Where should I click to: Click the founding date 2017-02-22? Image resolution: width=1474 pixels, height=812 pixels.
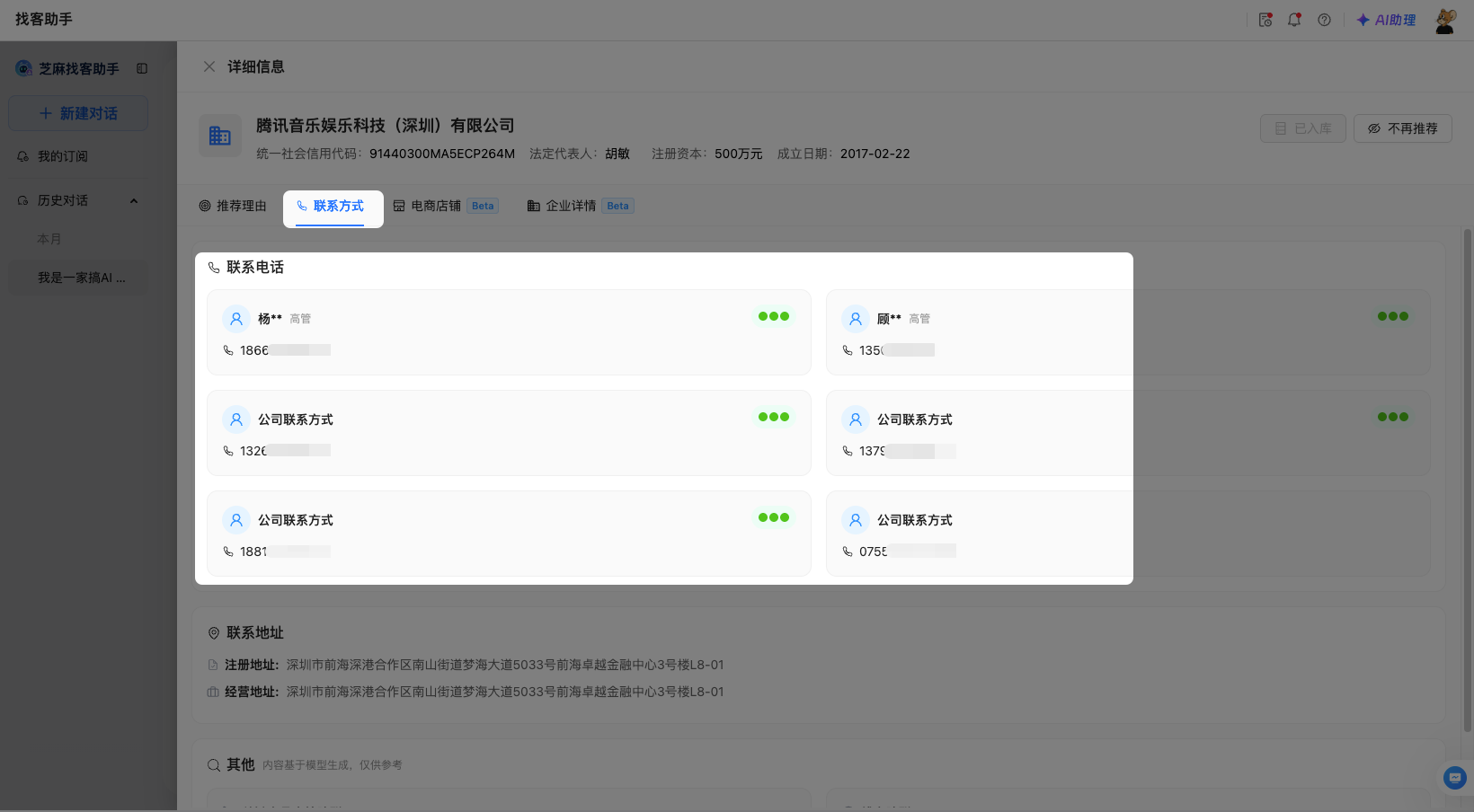pos(875,154)
